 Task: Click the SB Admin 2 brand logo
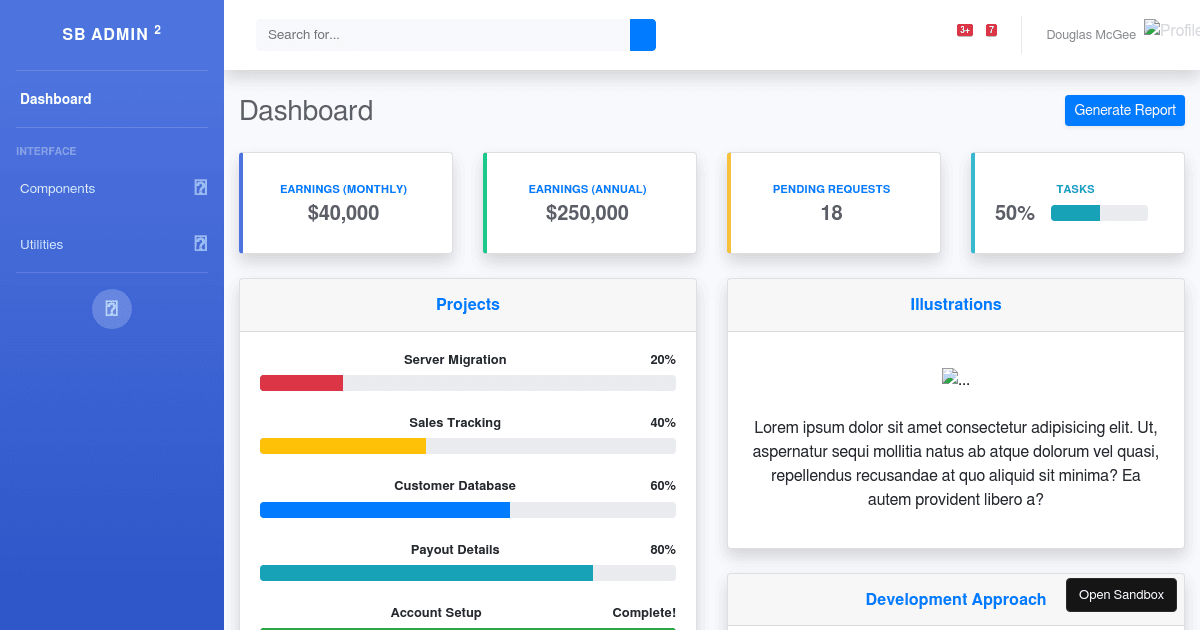point(112,34)
